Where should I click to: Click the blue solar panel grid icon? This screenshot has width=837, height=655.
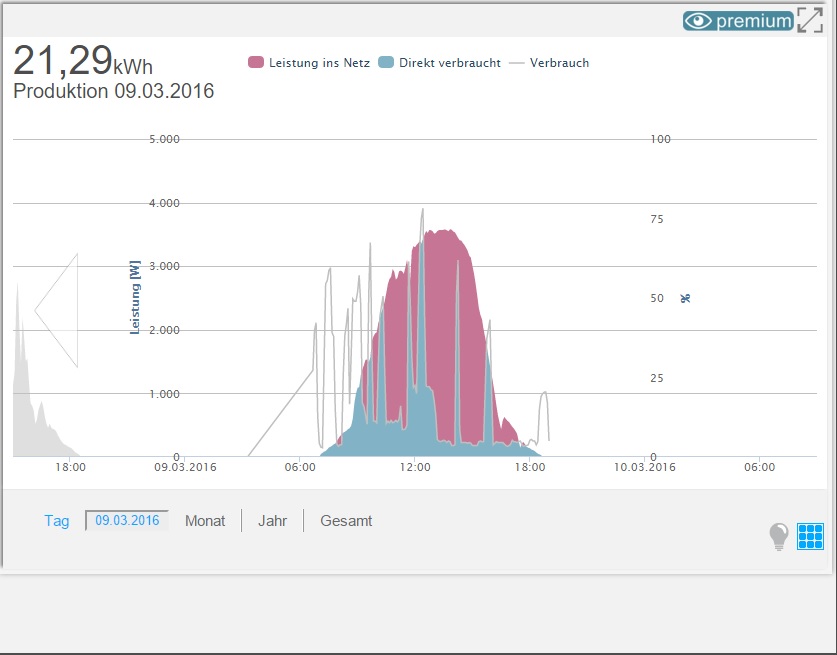pyautogui.click(x=810, y=537)
